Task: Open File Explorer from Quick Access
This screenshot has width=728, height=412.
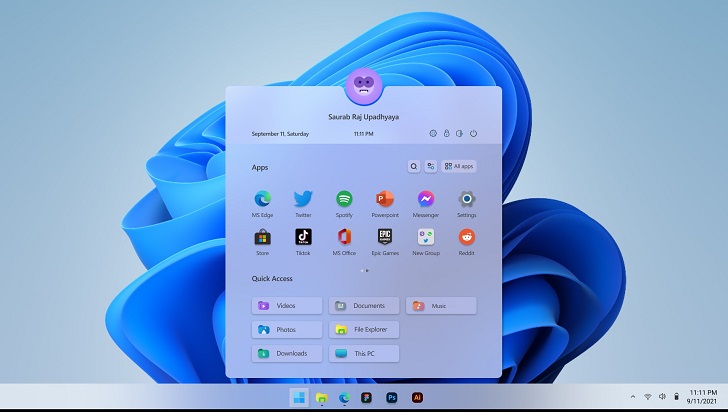Action: coord(364,329)
